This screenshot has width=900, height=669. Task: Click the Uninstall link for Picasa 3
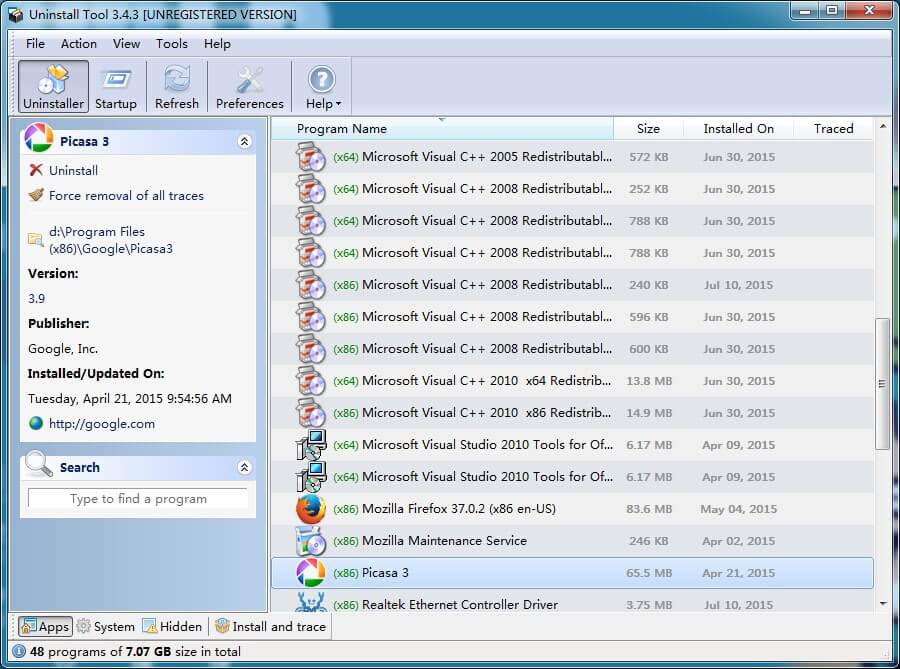click(x=73, y=170)
